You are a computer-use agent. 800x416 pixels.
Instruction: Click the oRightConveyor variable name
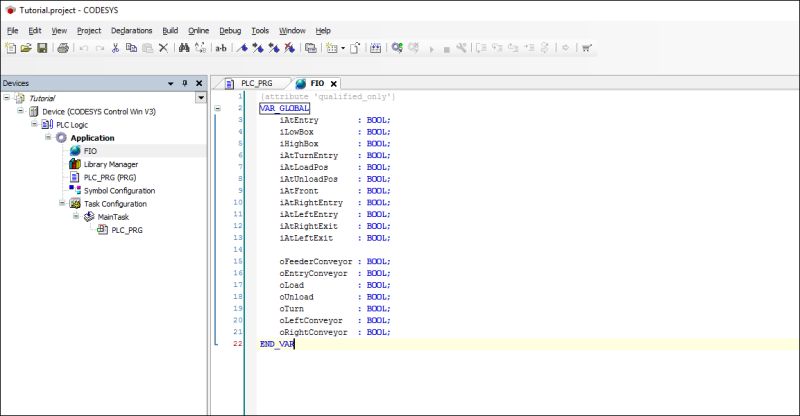pos(313,332)
